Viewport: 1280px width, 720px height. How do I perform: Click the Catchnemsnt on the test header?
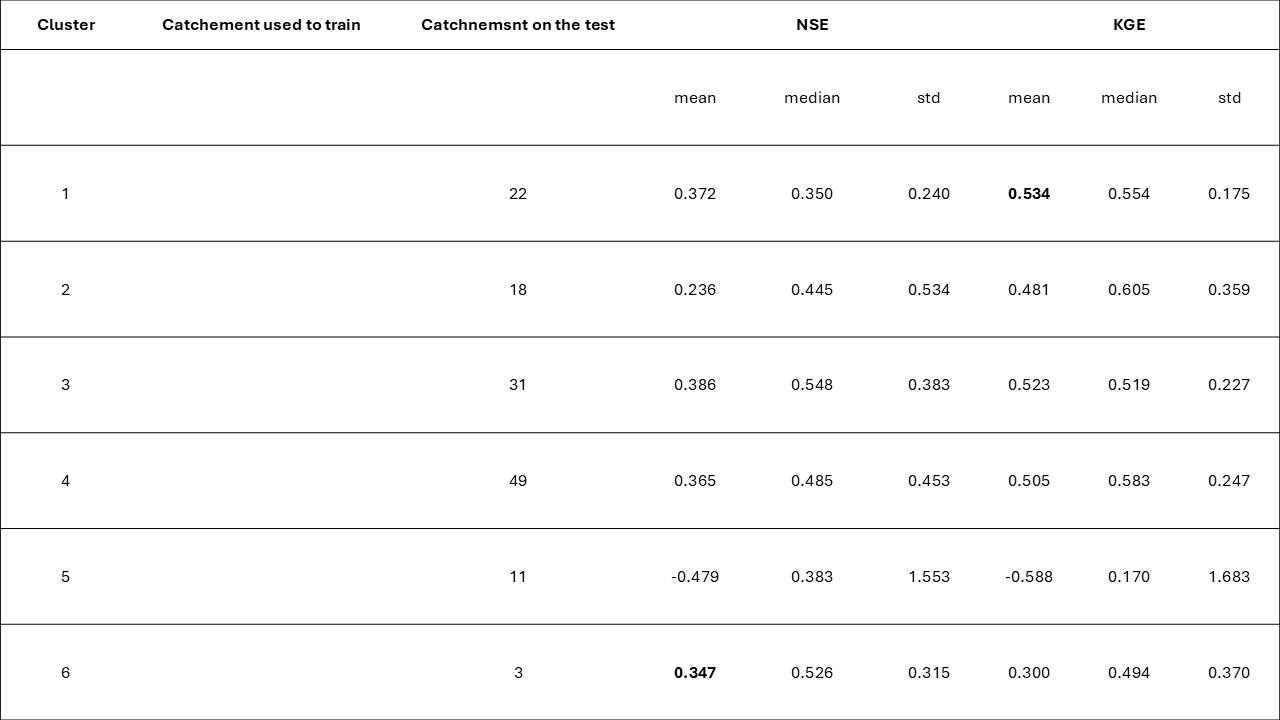(x=518, y=25)
